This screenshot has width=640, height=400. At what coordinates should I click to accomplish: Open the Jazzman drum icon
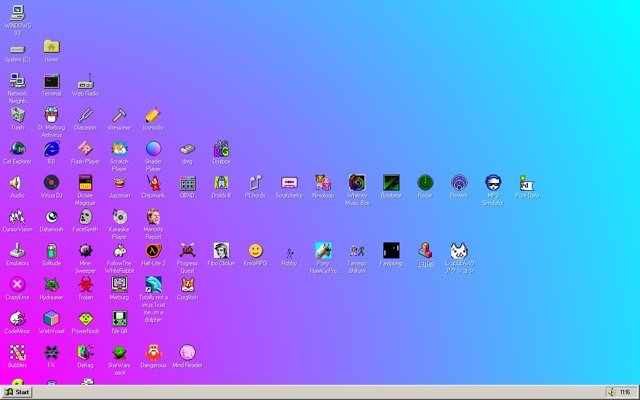(119, 183)
